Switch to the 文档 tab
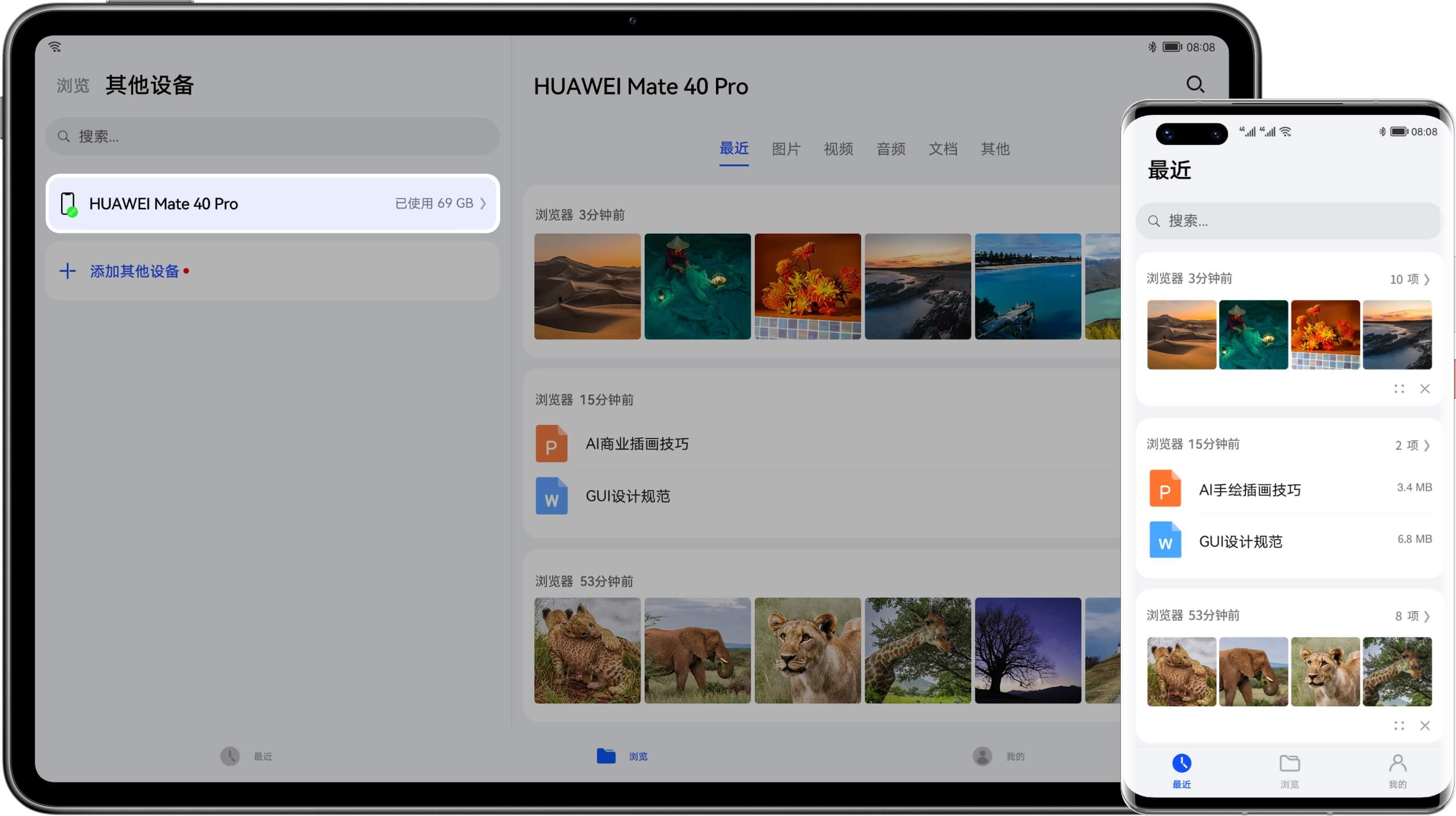The width and height of the screenshot is (1456, 816). tap(942, 149)
